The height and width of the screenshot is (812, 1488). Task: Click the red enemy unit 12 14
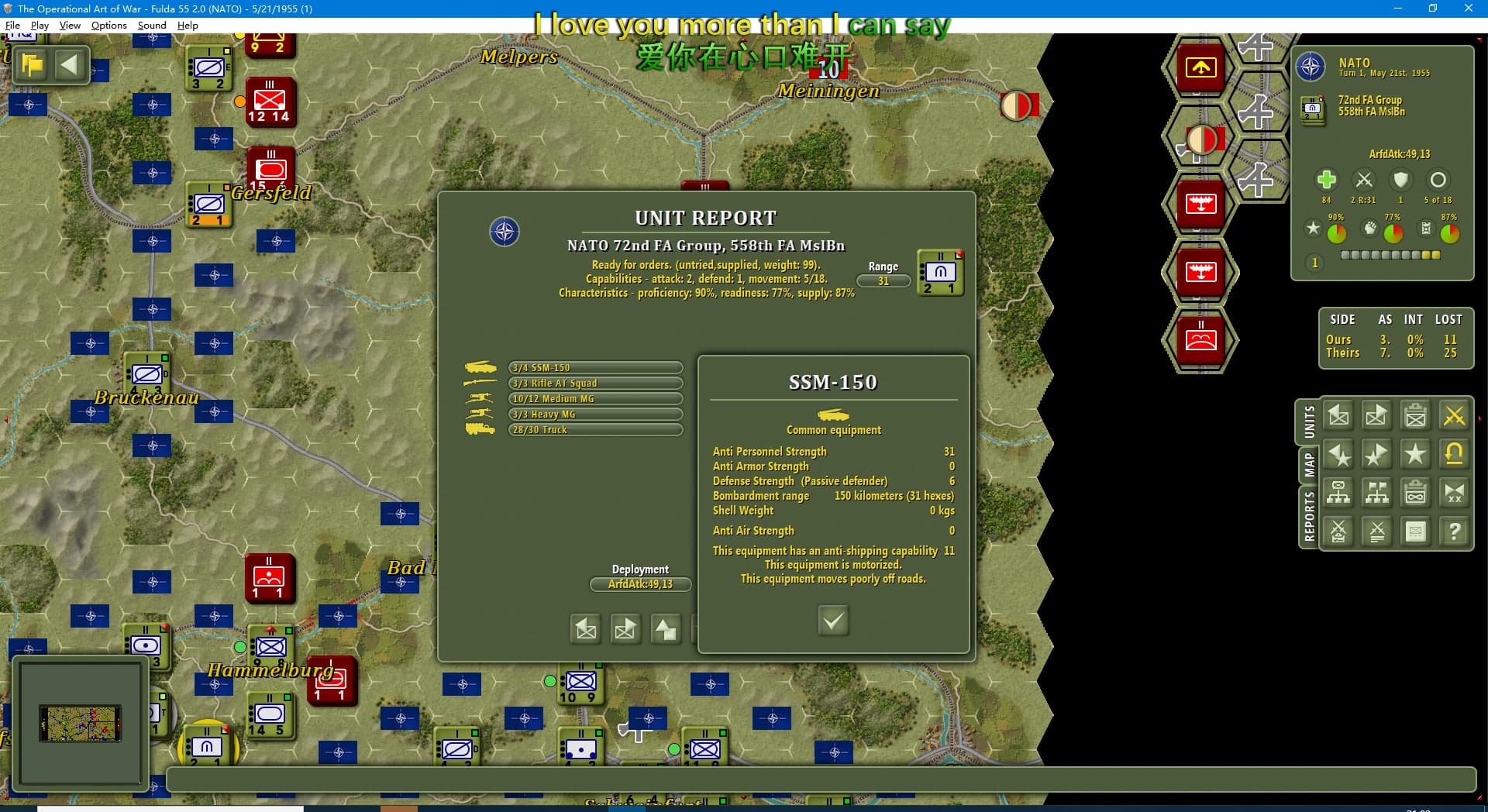coord(270,101)
